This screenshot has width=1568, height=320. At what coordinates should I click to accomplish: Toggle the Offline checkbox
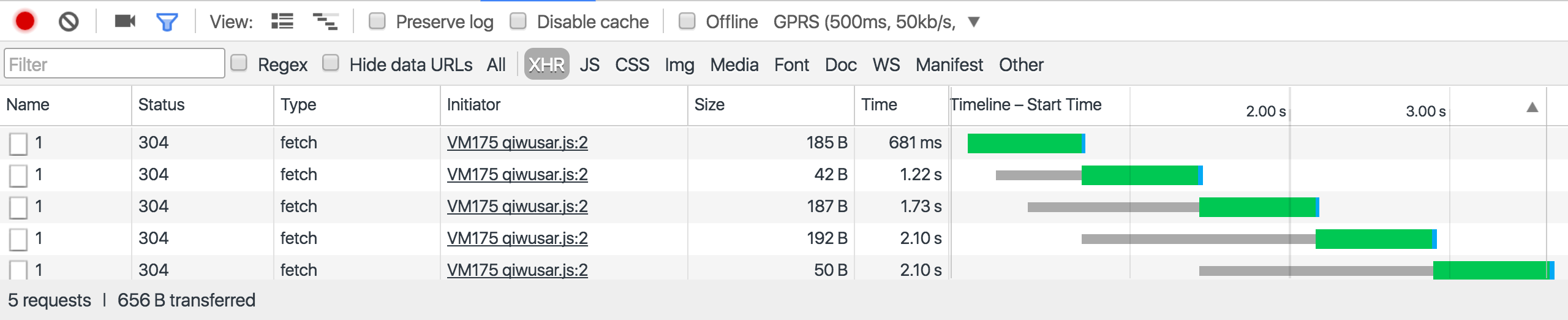click(x=687, y=21)
